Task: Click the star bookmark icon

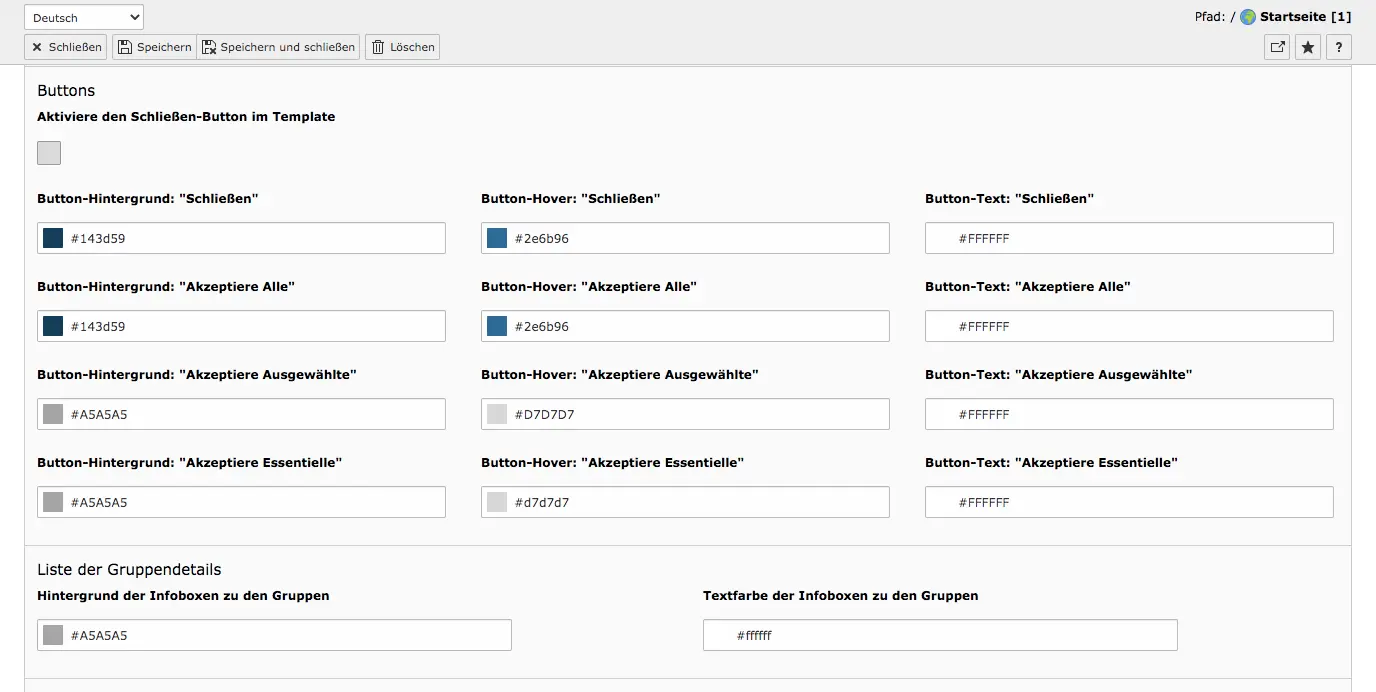Action: click(1308, 47)
